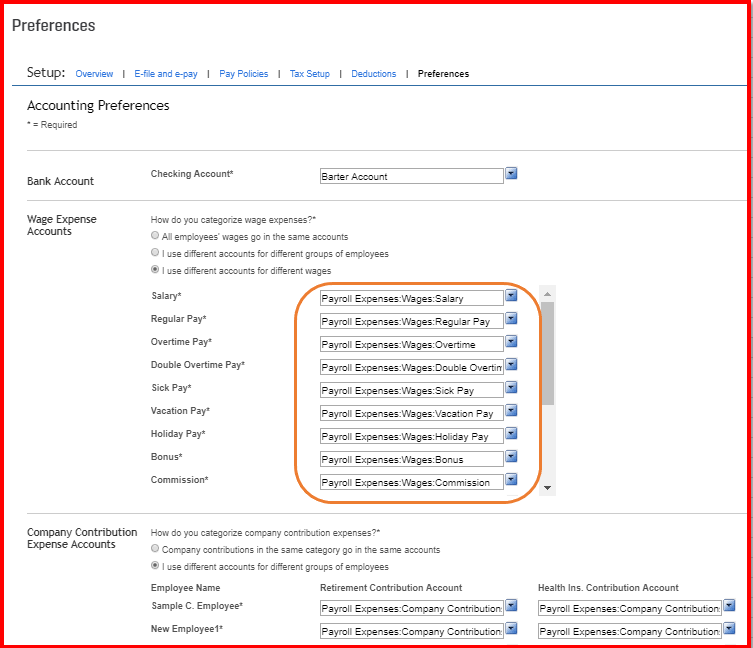Expand the Regular Pay account dropdown arrow
This screenshot has width=753, height=648.
click(511, 319)
